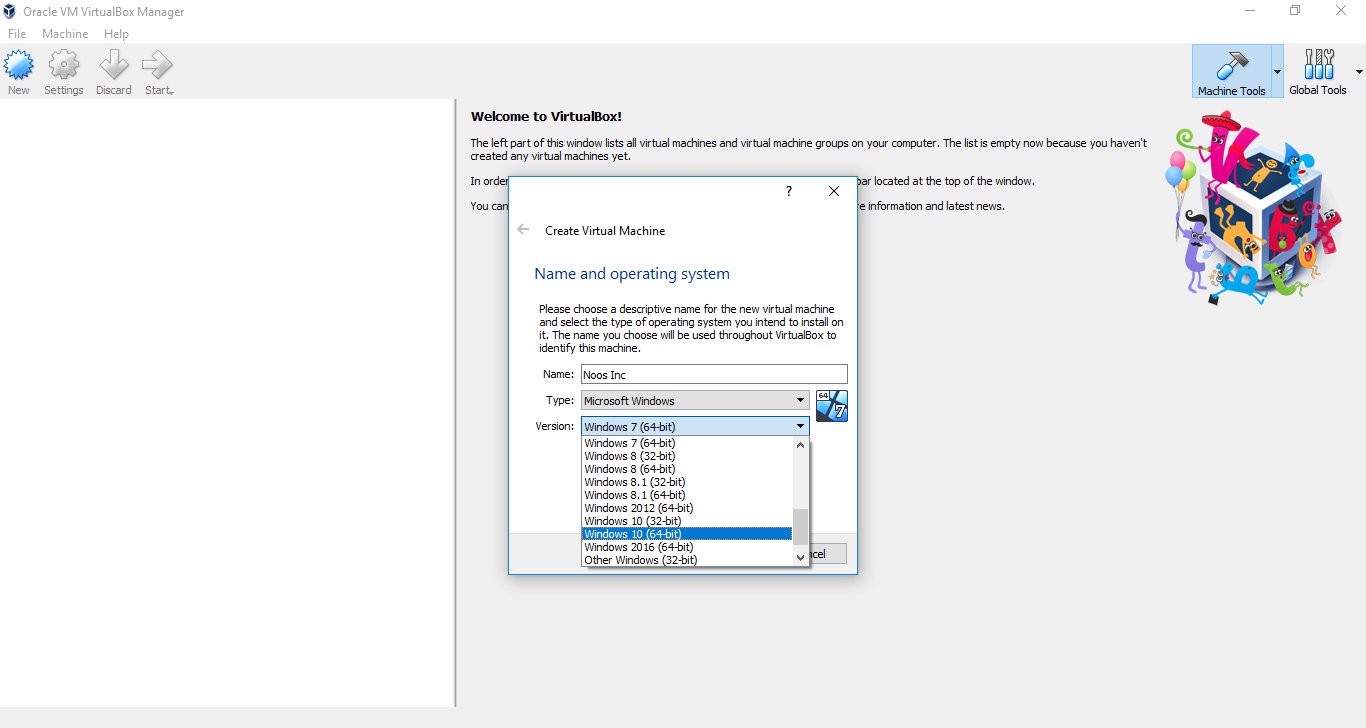Open the Help menu
Screen dimensions: 1366x728
(116, 34)
